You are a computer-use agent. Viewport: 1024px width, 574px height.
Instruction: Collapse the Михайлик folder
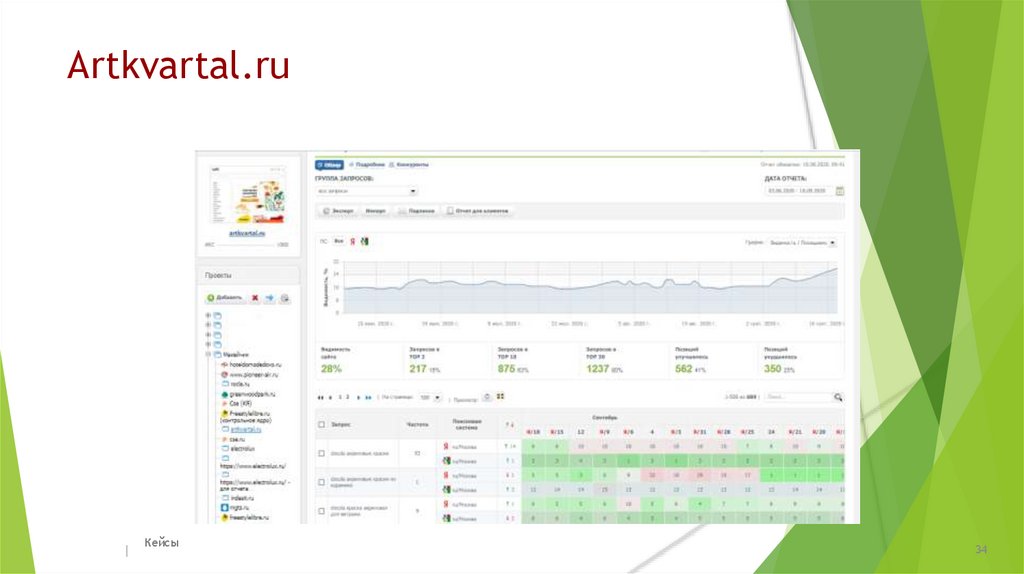[x=208, y=355]
